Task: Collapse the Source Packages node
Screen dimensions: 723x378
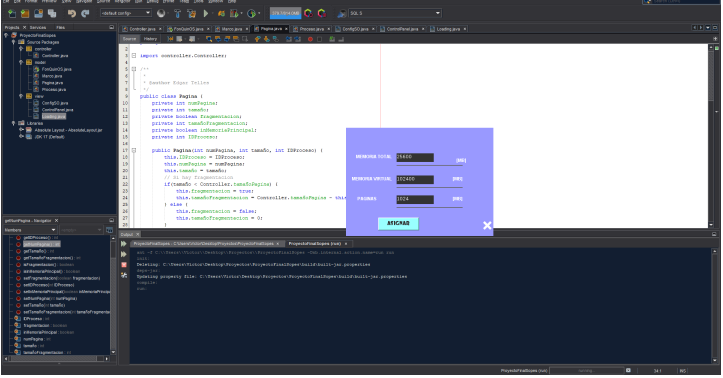Action: point(14,42)
